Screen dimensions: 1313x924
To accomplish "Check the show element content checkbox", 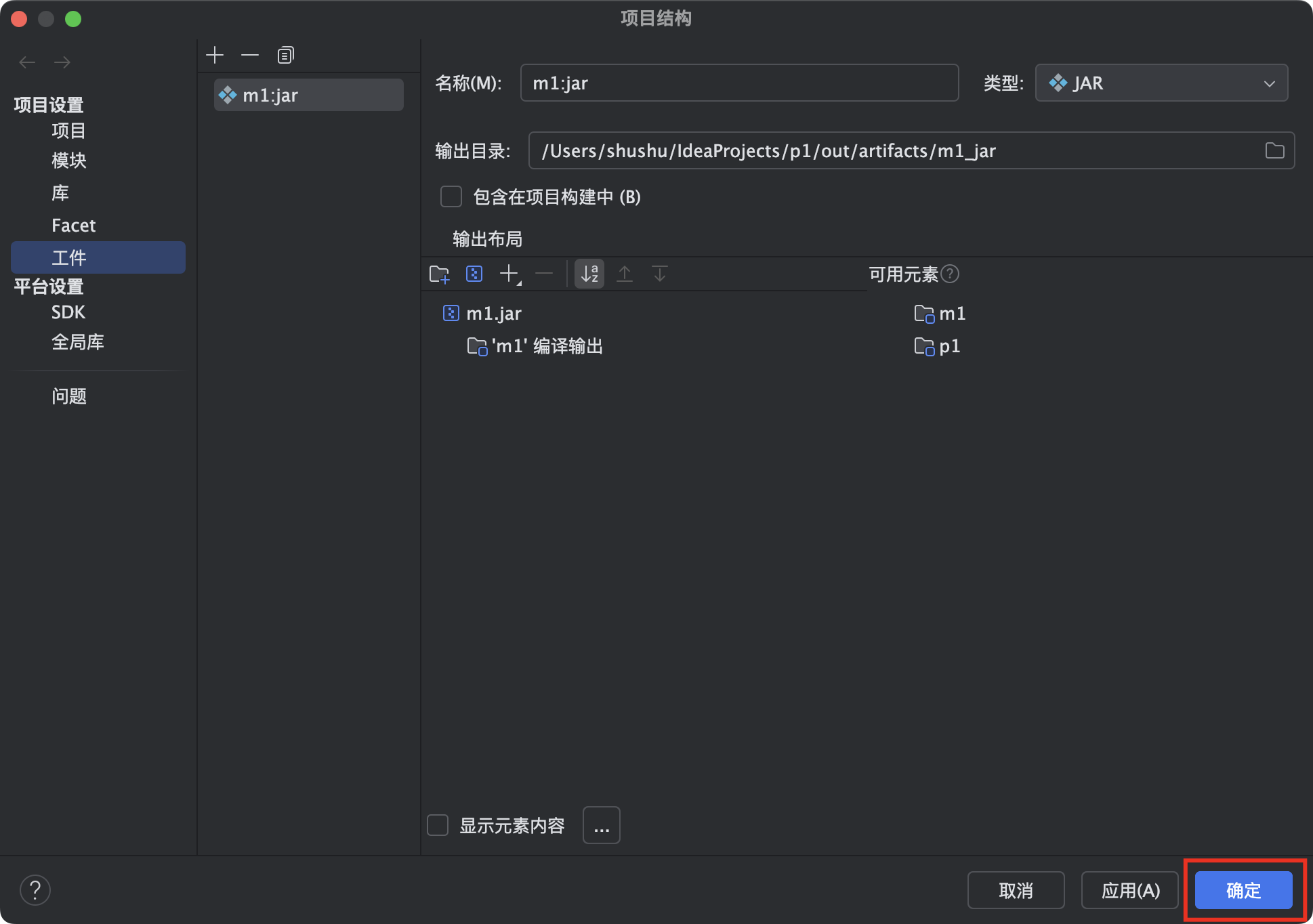I will pyautogui.click(x=438, y=825).
